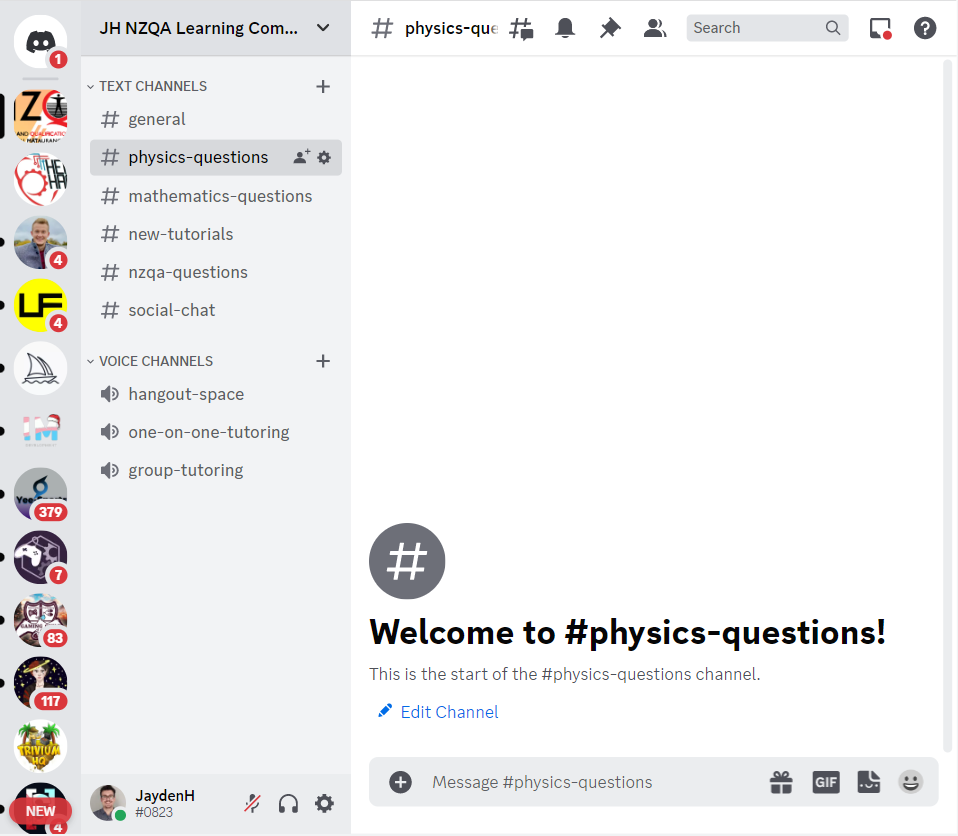Open the sailboat Midjourney server
The width and height of the screenshot is (958, 836).
(40, 368)
